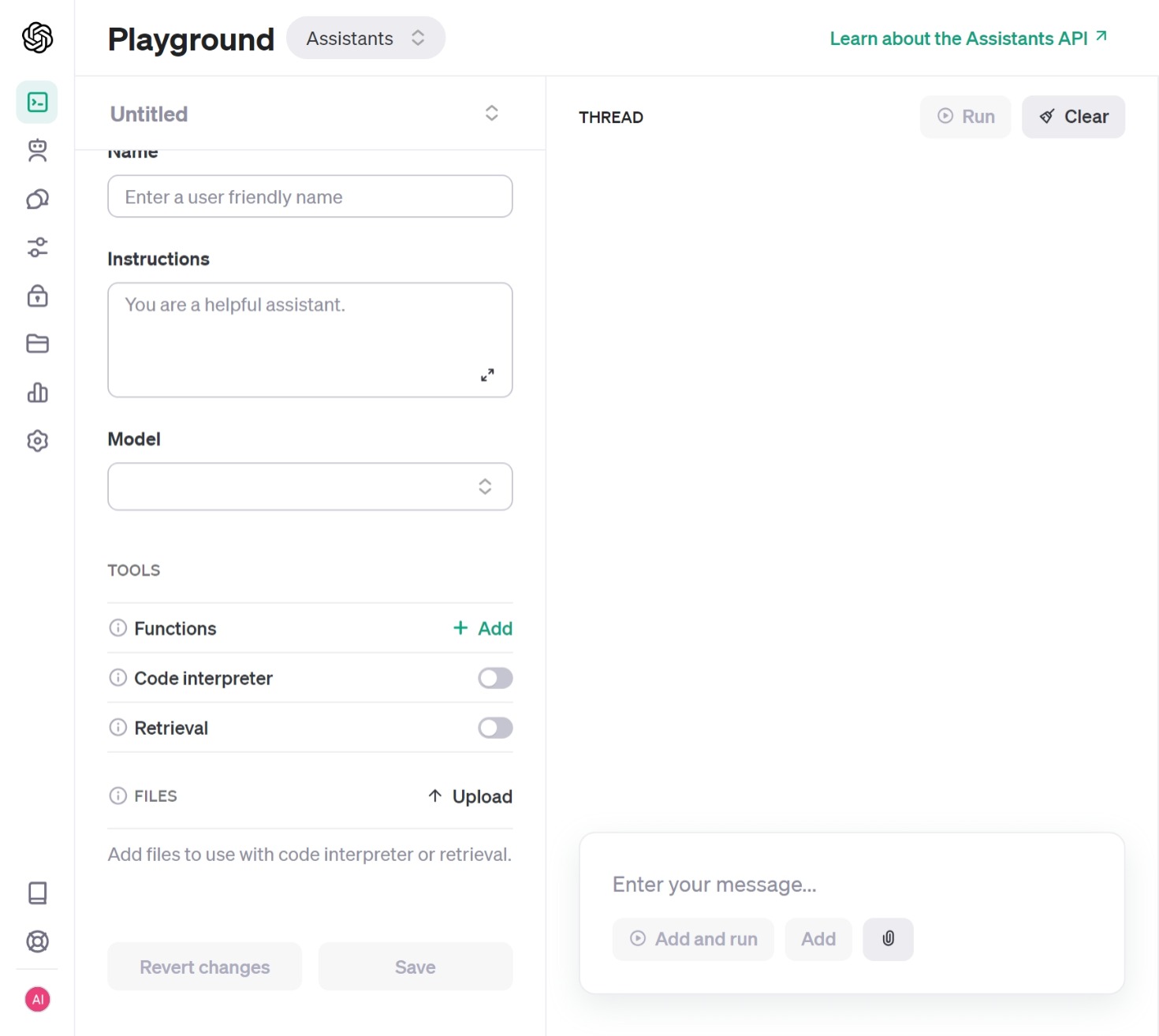Show info for Functions tool
The height and width of the screenshot is (1036, 1159).
117,628
